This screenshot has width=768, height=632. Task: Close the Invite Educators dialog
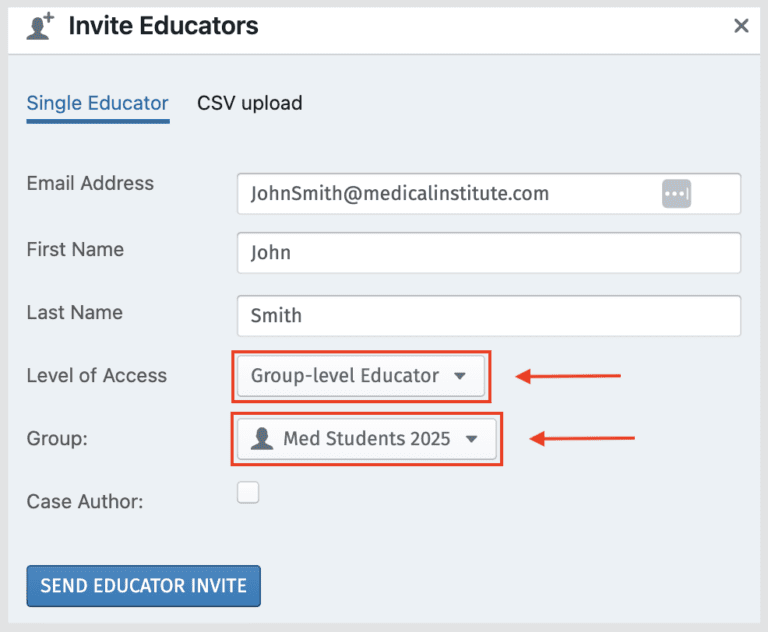[x=741, y=26]
